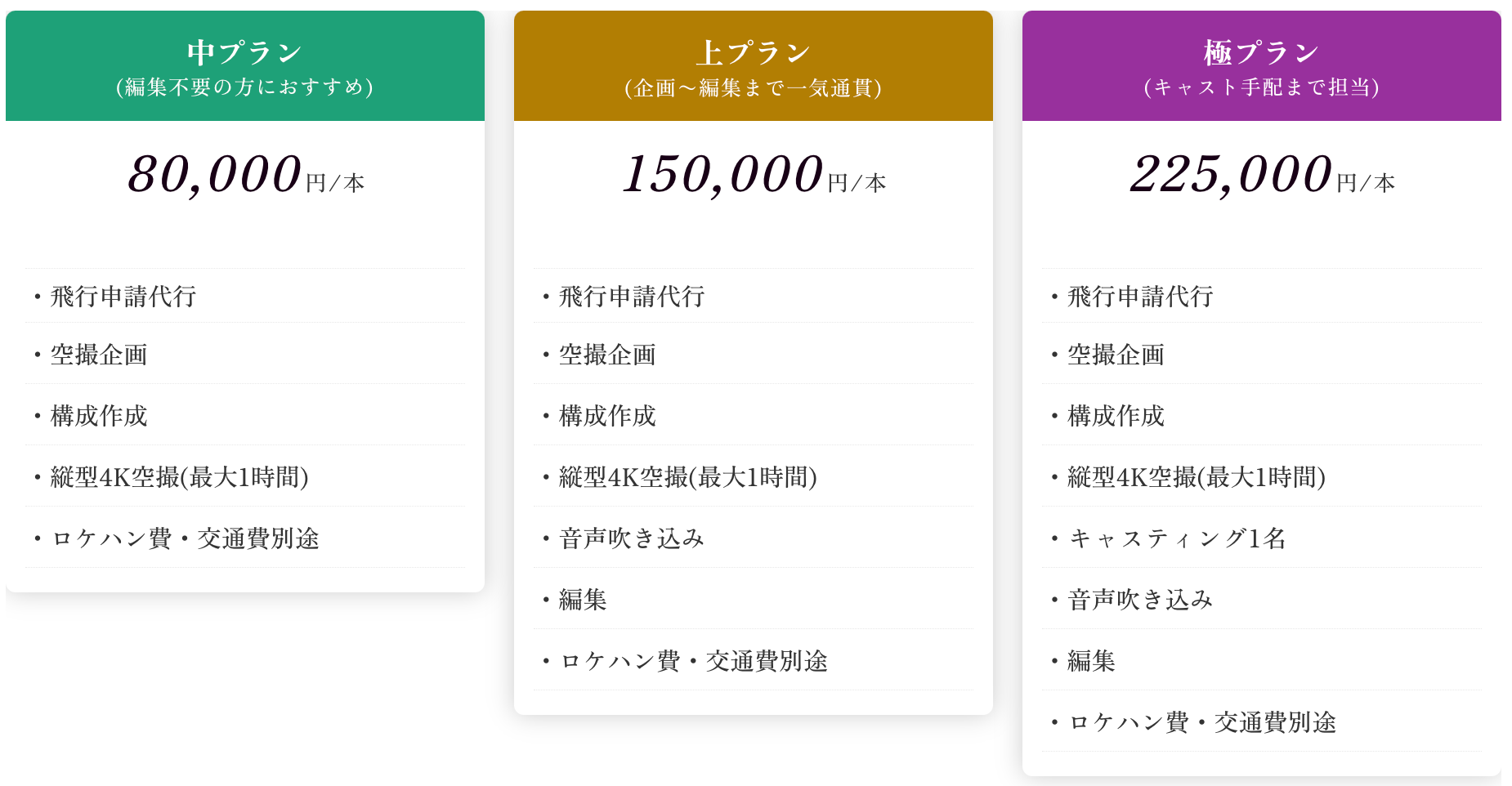
Task: Click ロケハン費・交通費別途 in the 上プラン list
Action: pyautogui.click(x=693, y=661)
